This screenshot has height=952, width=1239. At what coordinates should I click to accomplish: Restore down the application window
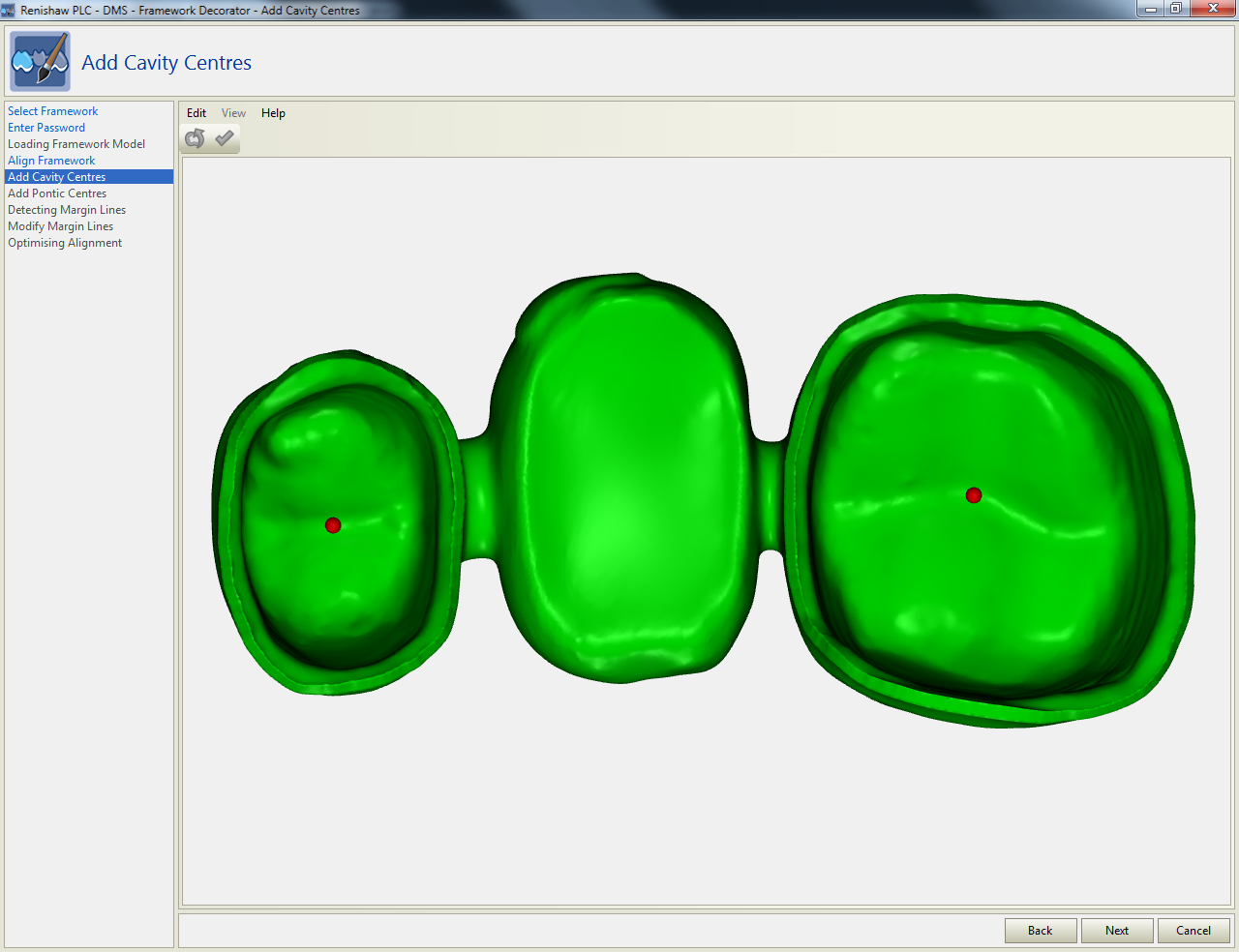[1176, 9]
